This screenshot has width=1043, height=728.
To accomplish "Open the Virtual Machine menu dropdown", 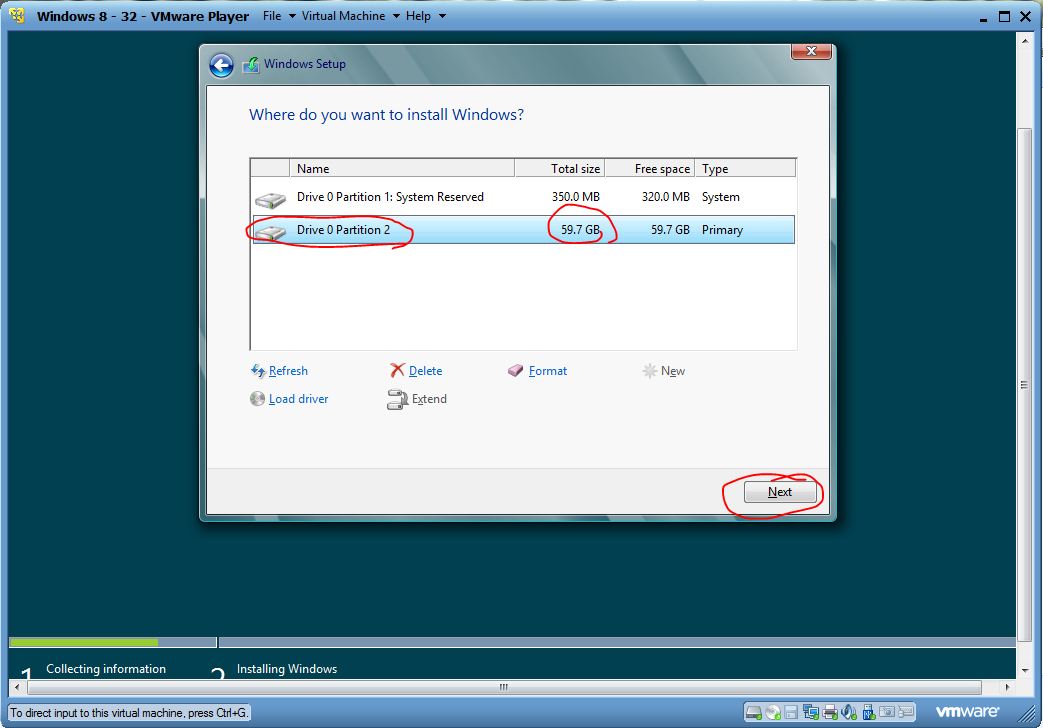I will click(x=351, y=15).
